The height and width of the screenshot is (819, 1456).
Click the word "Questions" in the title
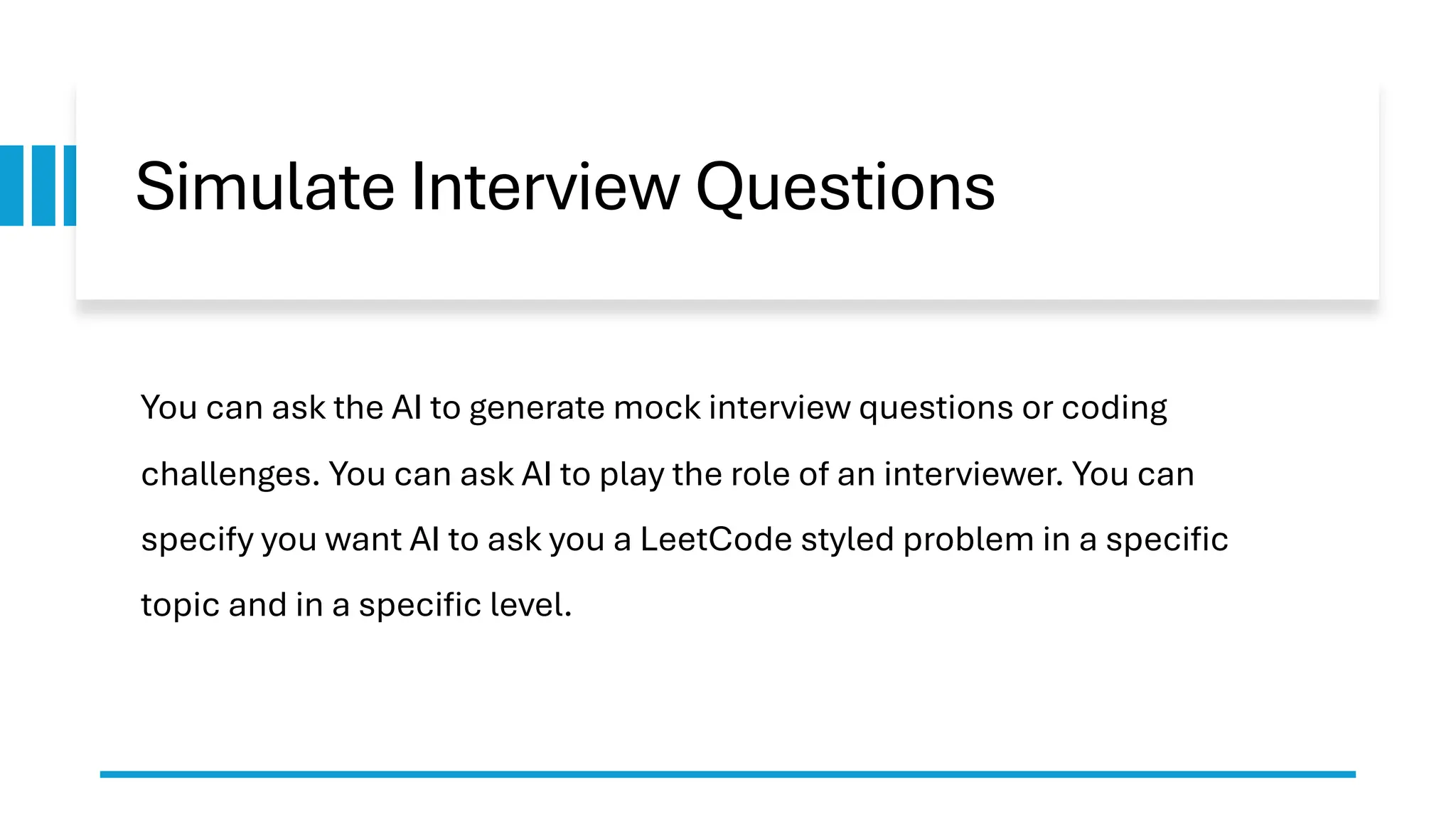tap(845, 188)
